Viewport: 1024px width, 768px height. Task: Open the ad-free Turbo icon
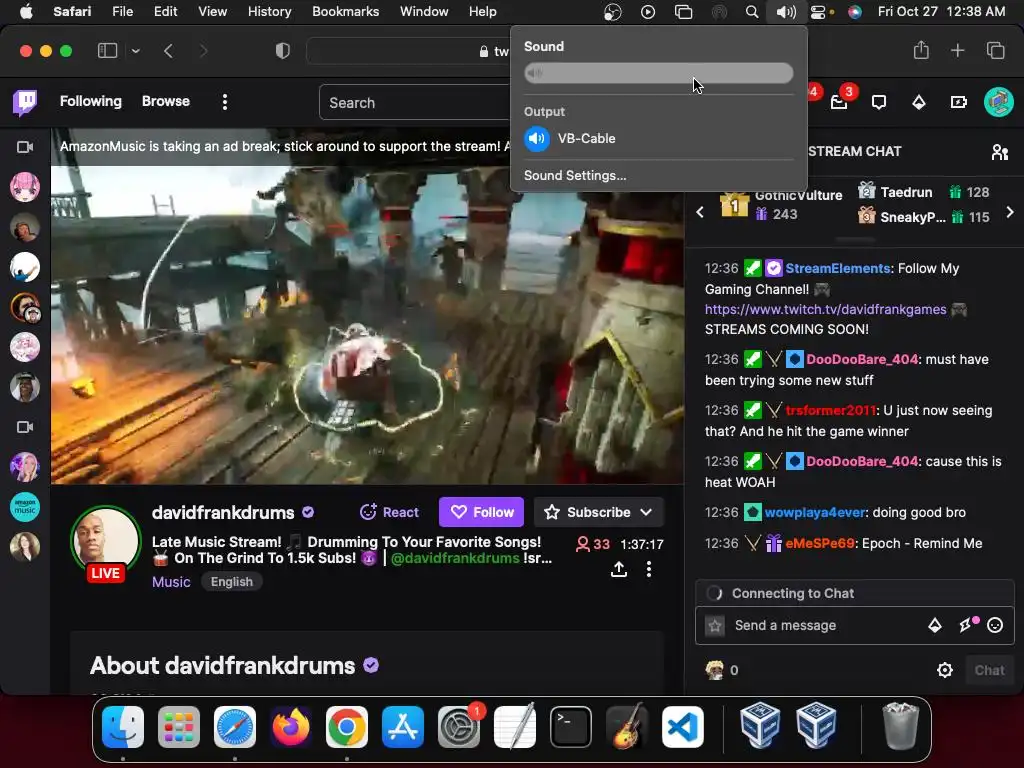959,102
